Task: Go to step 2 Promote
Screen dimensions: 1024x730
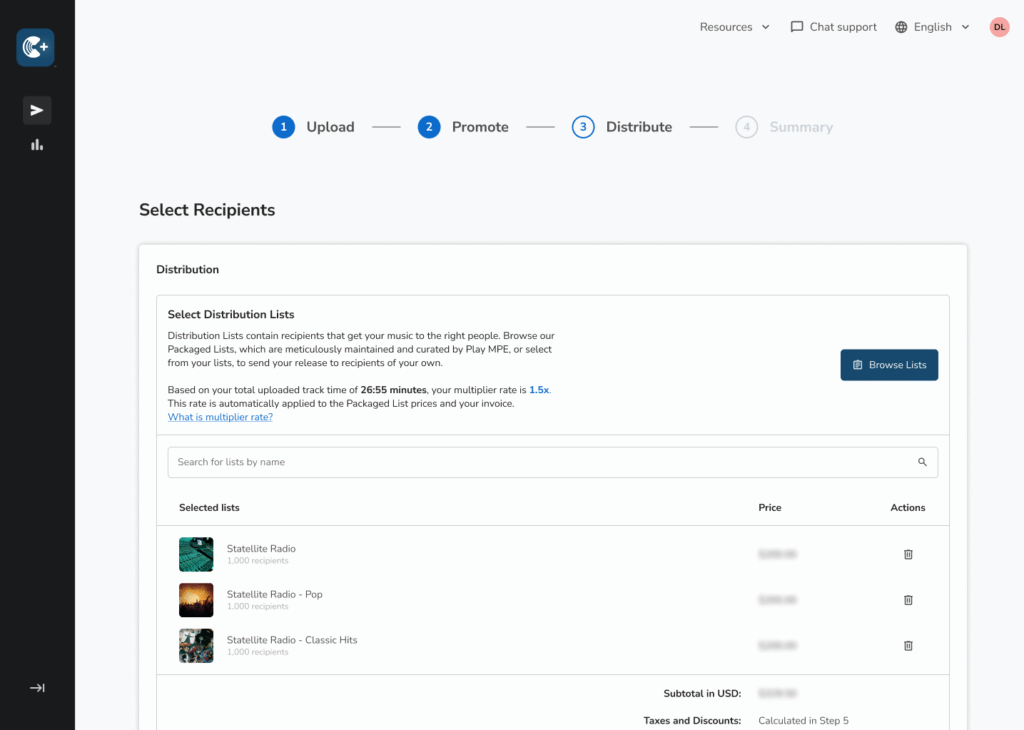Action: tap(463, 127)
